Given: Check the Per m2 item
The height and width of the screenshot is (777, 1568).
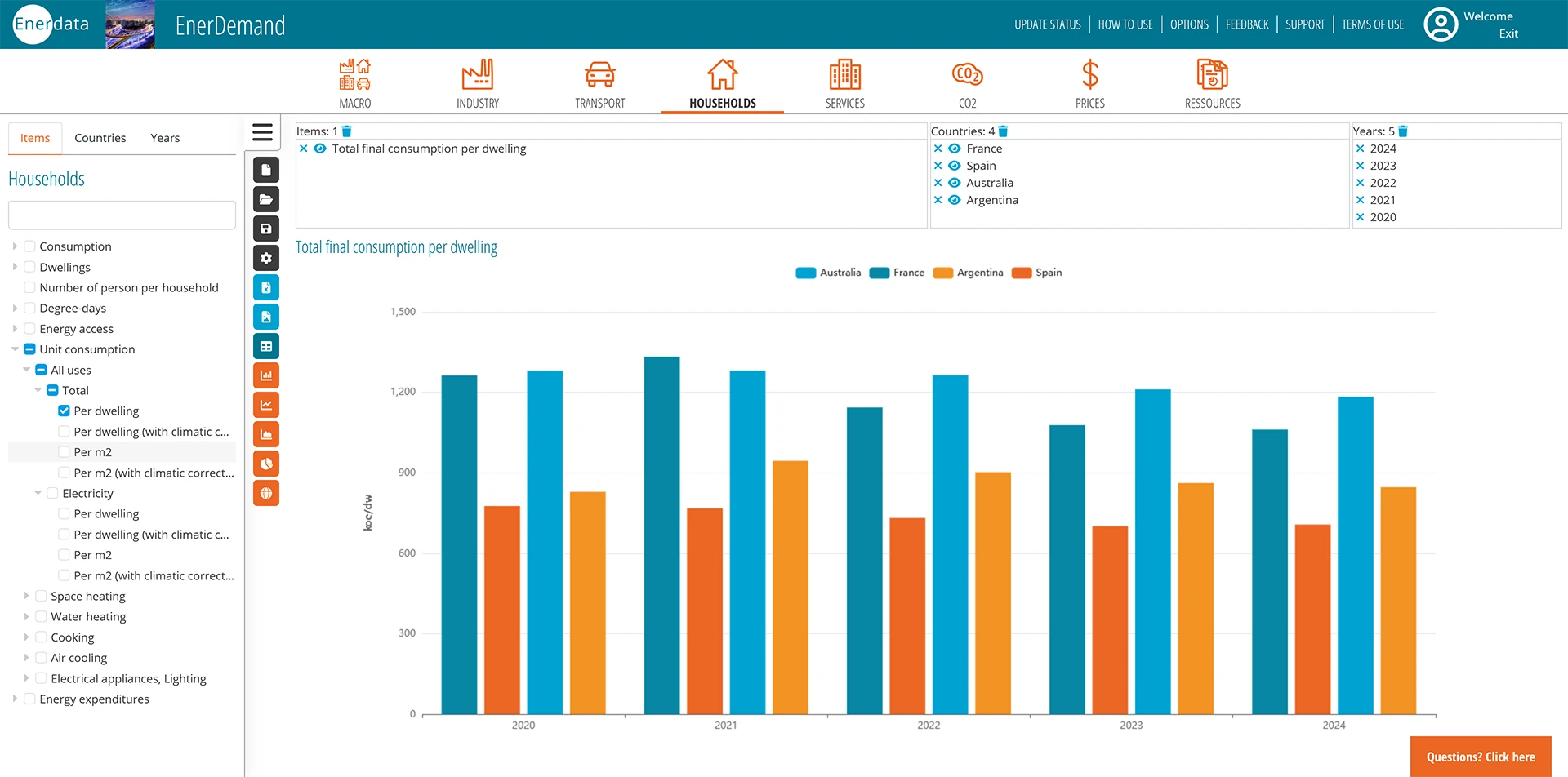Looking at the screenshot, I should point(64,451).
